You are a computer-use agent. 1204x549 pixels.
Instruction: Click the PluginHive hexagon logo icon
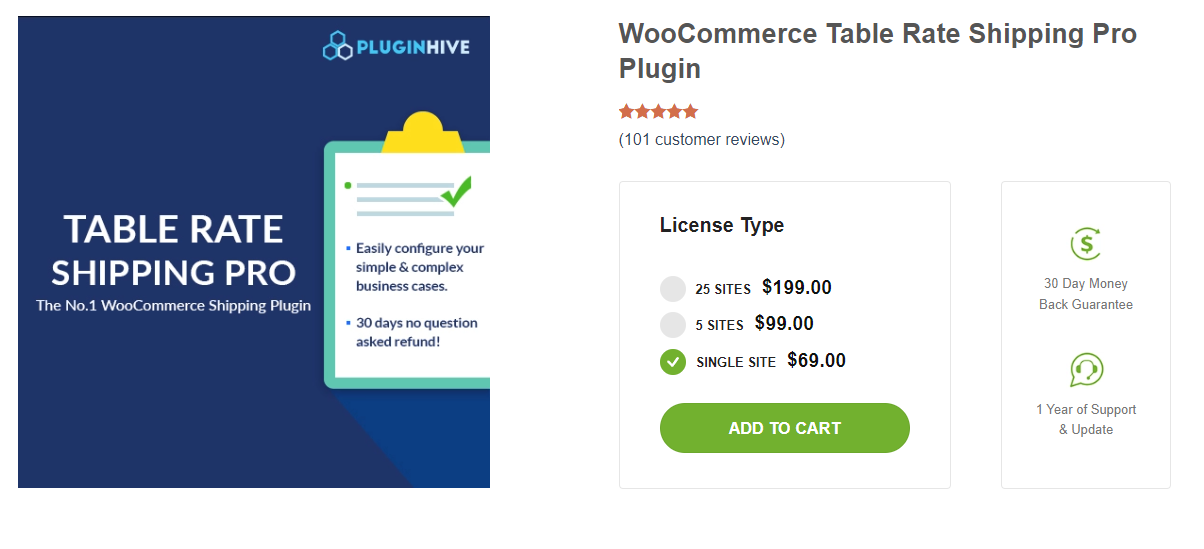[x=337, y=46]
